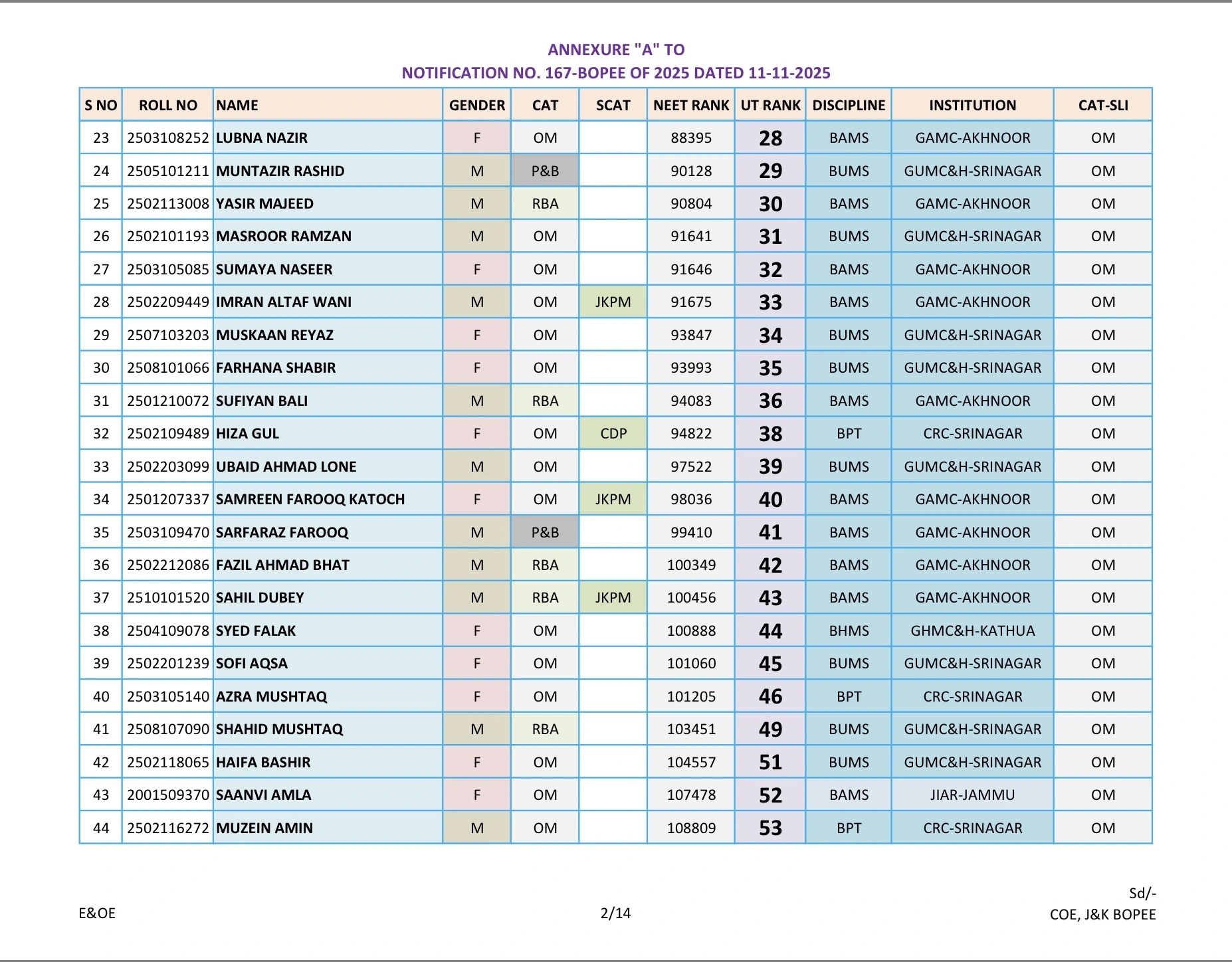Select the name SAMREEN FAROOQ KATOCH
Screen dimensions: 1232x962
point(310,500)
